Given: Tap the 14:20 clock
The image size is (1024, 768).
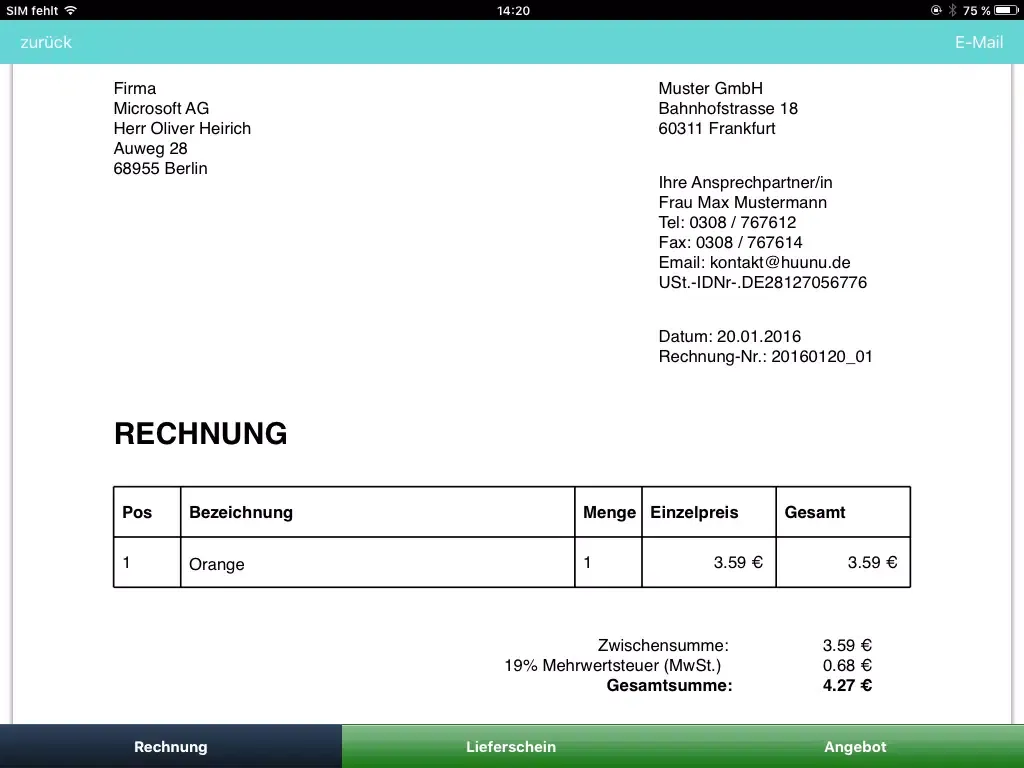Looking at the screenshot, I should click(513, 10).
